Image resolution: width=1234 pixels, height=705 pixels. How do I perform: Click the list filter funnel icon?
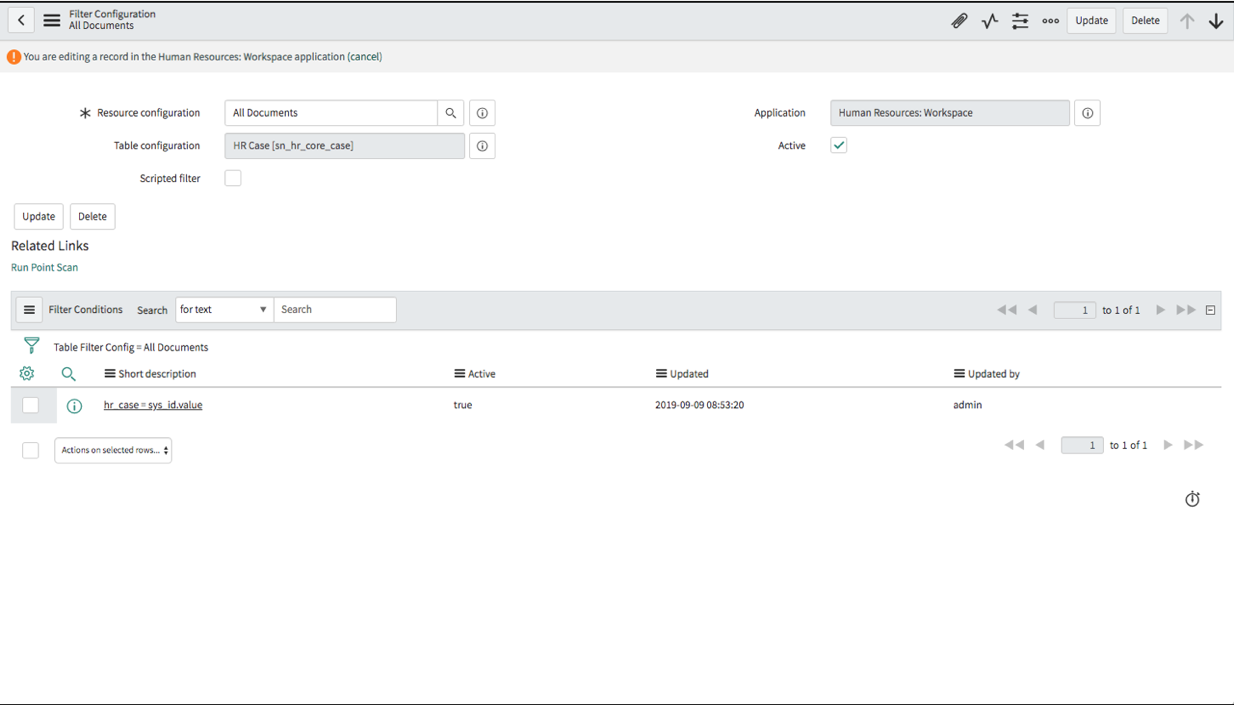click(32, 346)
